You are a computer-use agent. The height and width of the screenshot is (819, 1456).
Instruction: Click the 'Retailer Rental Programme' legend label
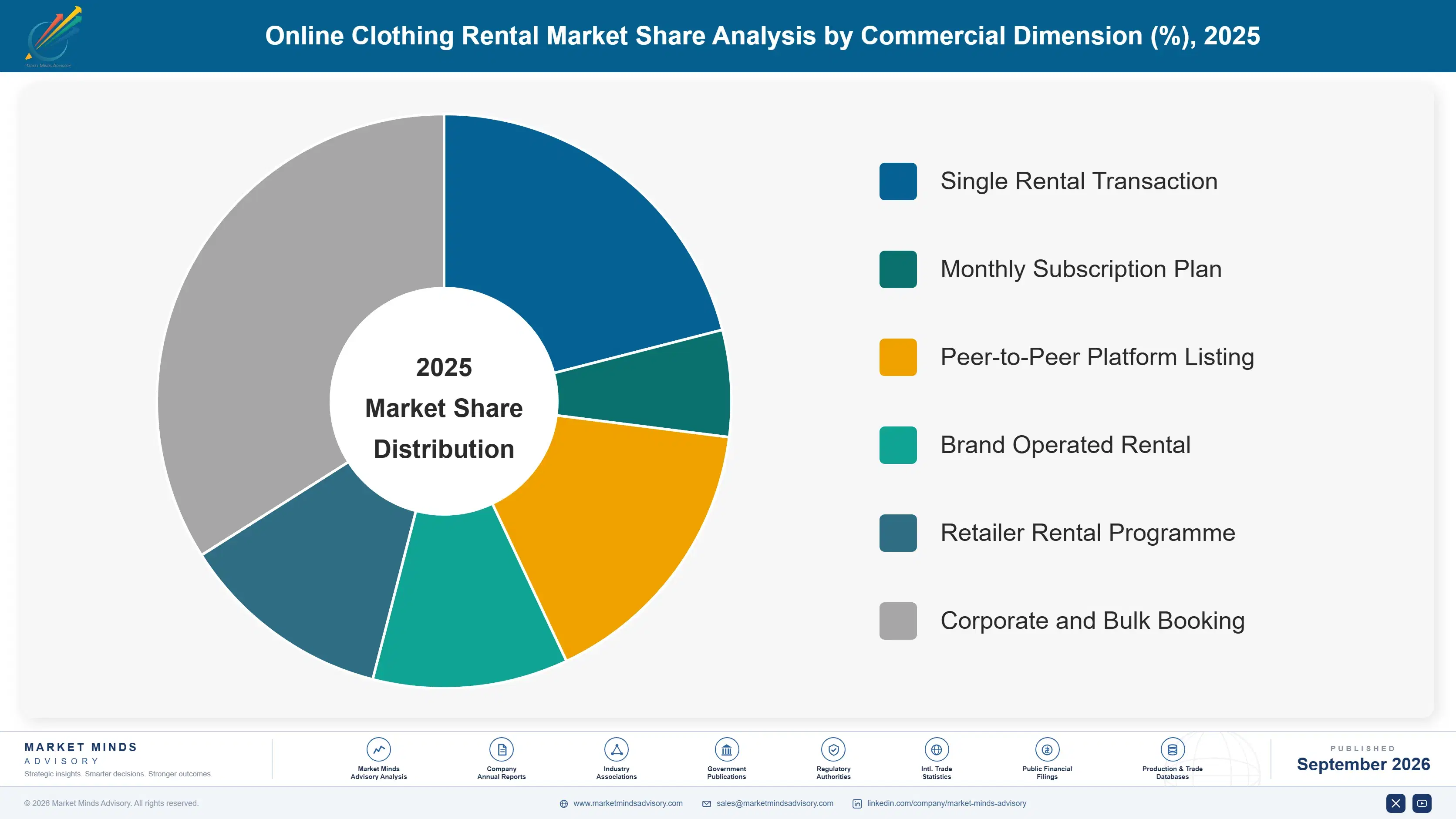pyautogui.click(x=1088, y=533)
